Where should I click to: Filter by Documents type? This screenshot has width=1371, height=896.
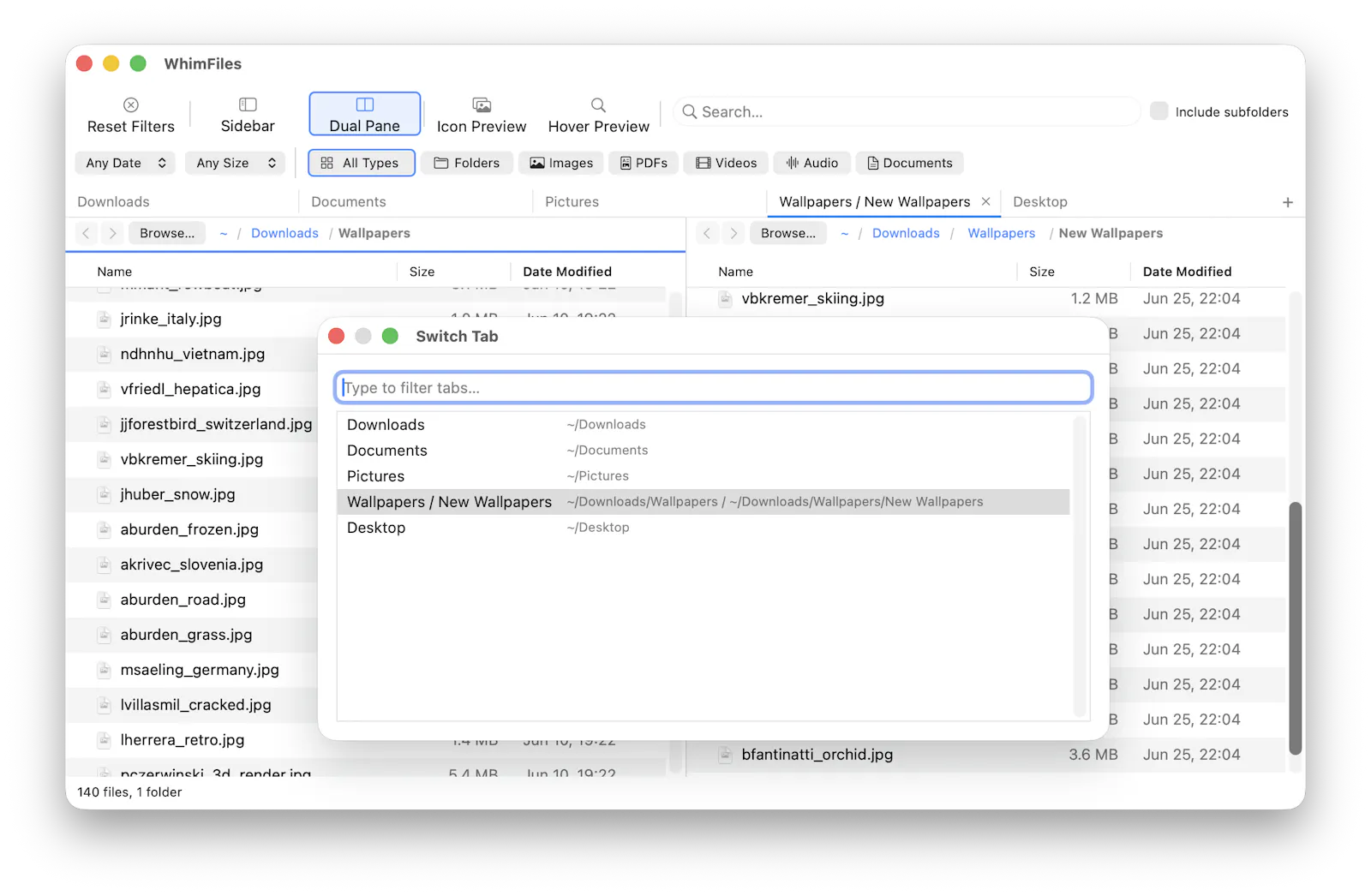click(909, 163)
